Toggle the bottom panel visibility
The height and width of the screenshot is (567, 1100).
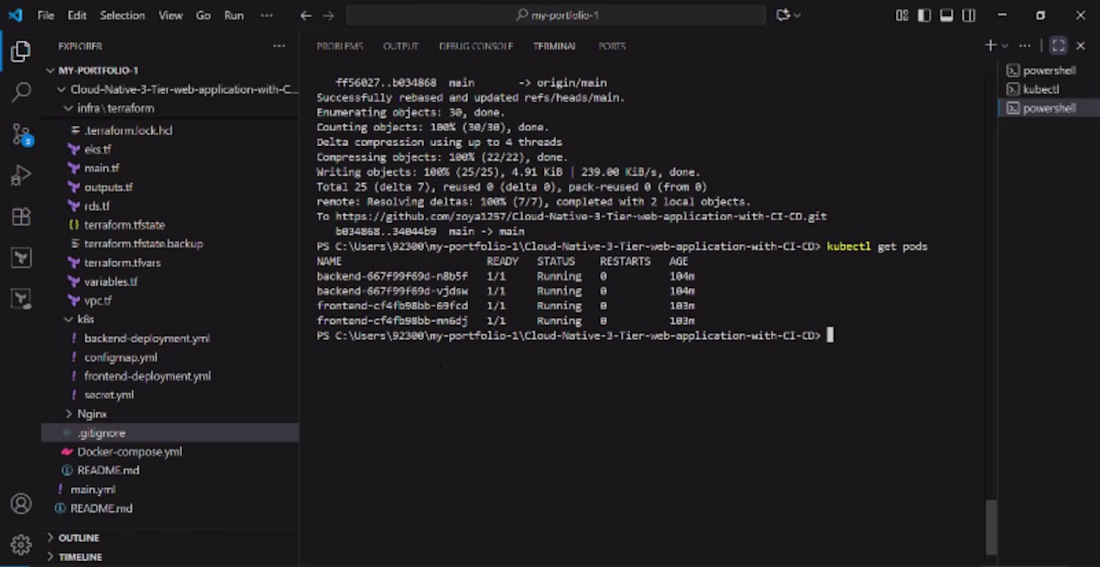(946, 15)
